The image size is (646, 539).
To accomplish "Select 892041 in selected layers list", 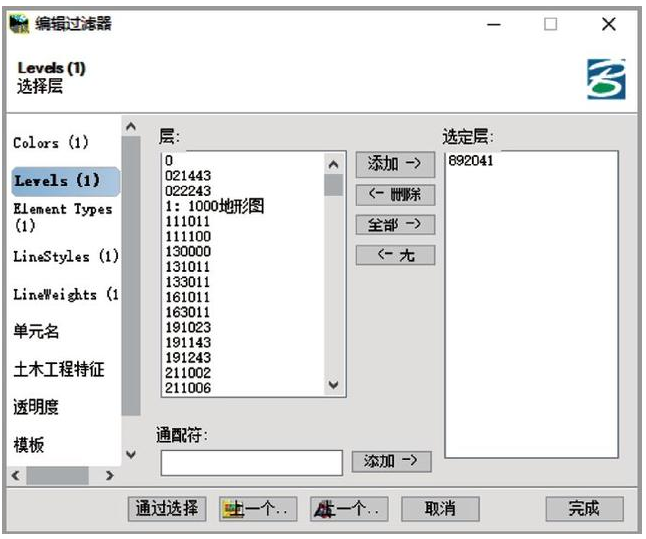I will click(471, 160).
